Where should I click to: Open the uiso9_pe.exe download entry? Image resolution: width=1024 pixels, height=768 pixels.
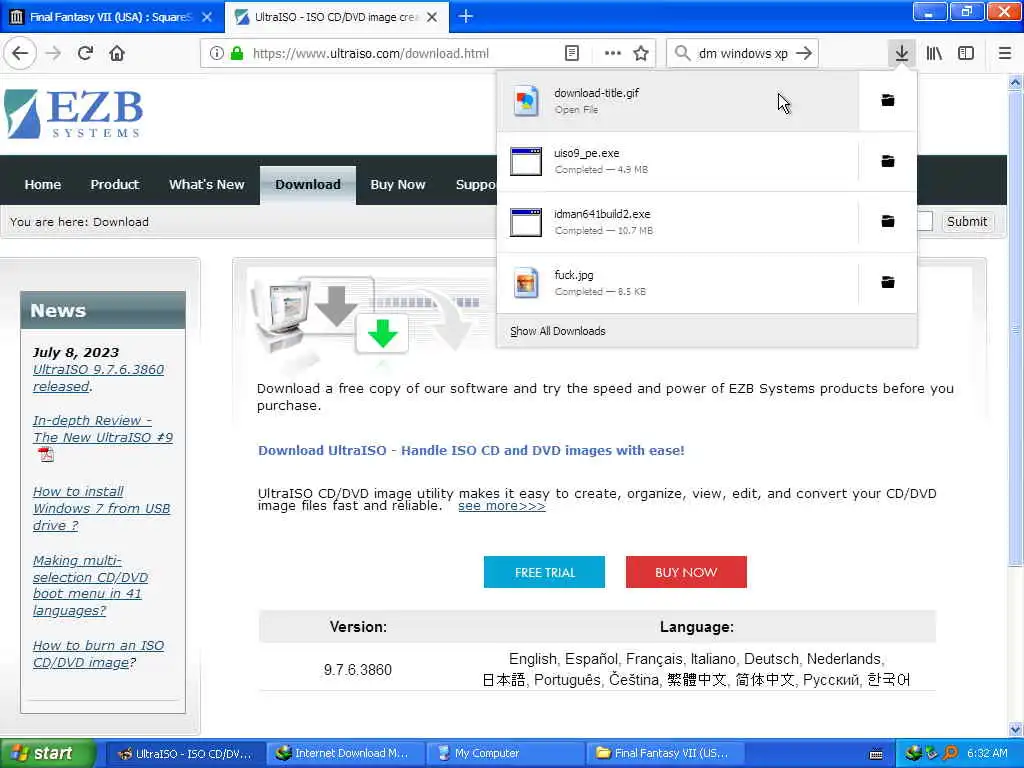click(678, 161)
